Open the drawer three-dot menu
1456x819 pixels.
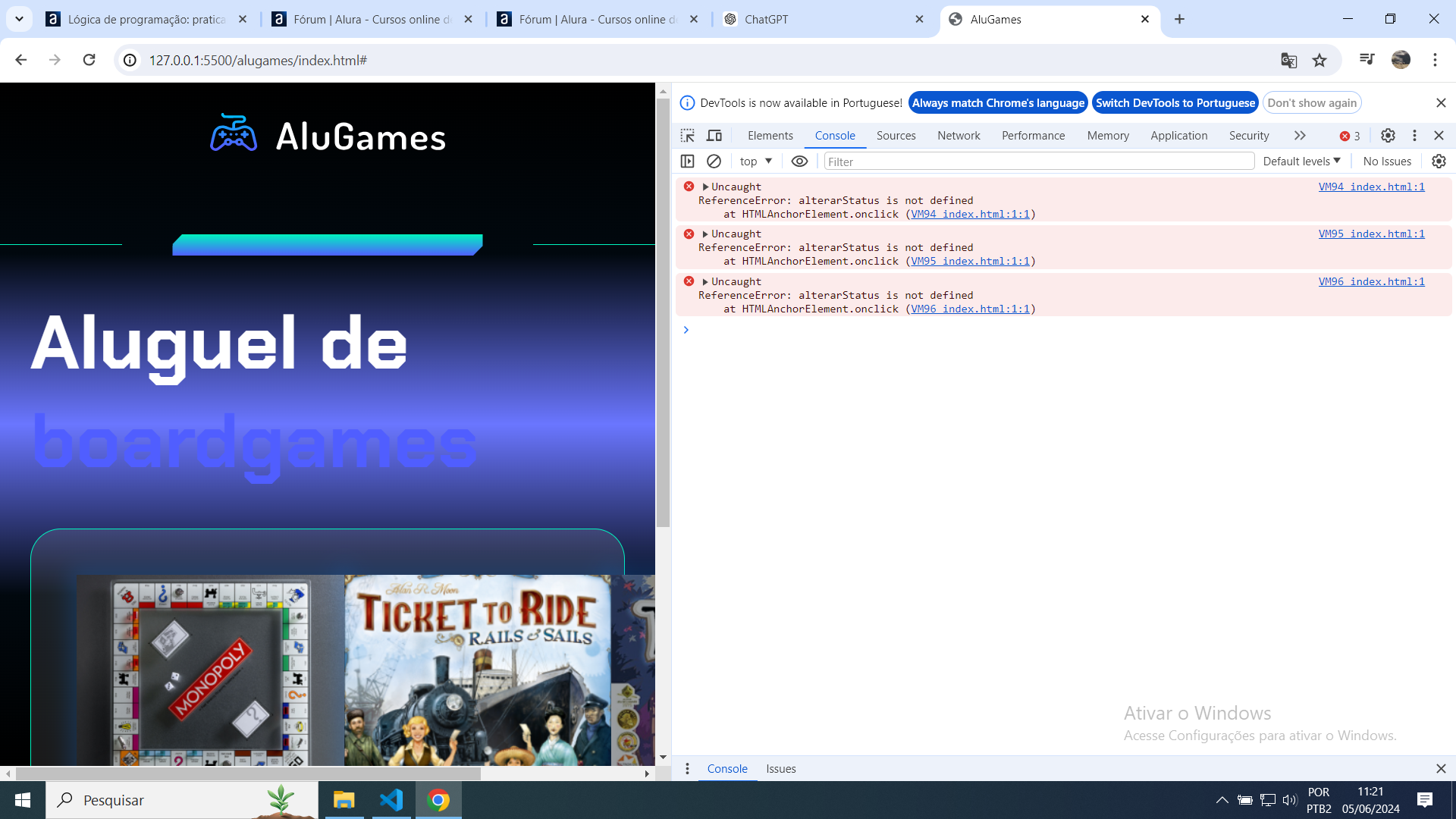tap(687, 769)
